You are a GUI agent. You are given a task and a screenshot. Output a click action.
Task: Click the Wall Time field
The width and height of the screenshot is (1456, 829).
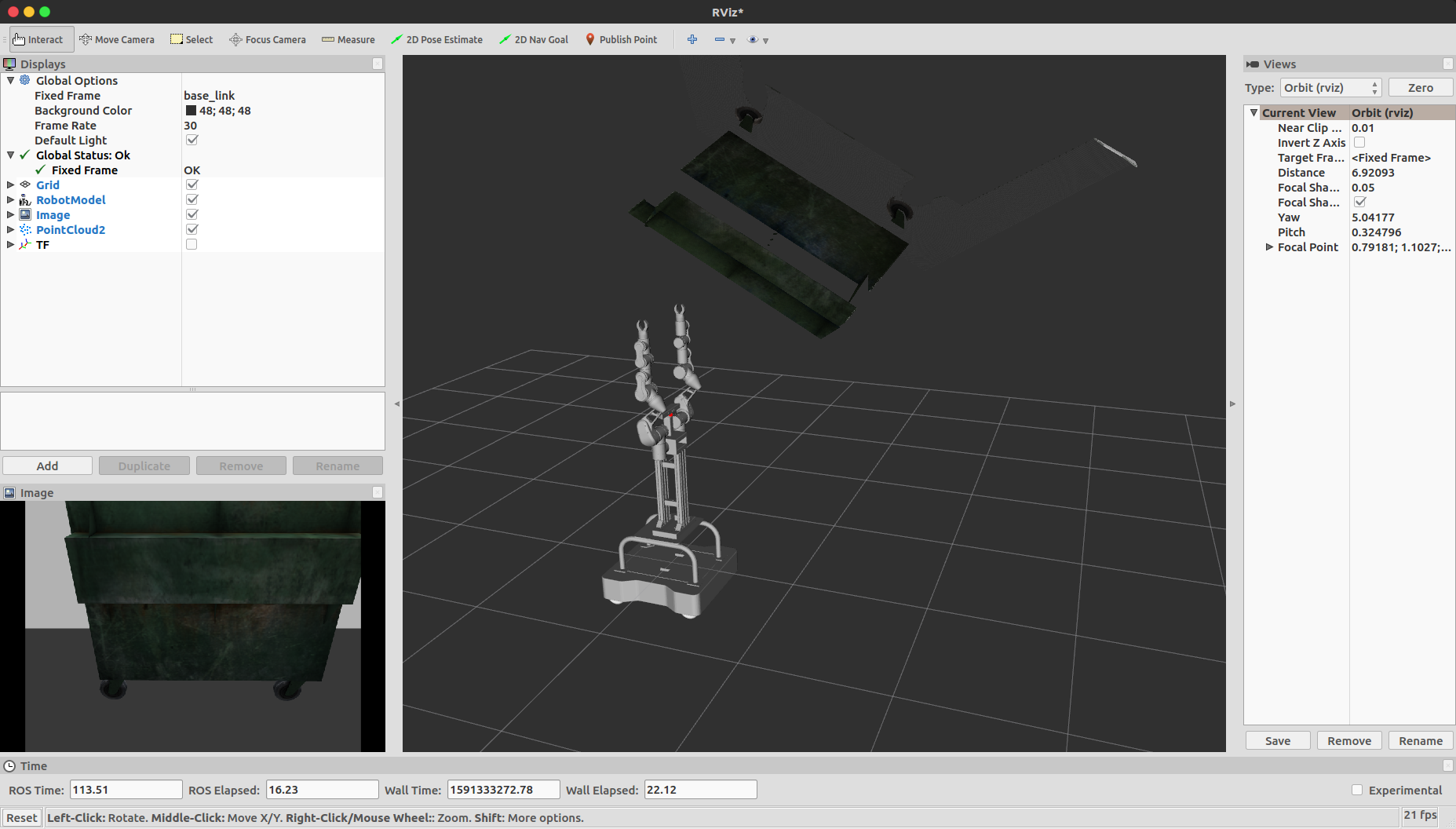click(x=503, y=790)
